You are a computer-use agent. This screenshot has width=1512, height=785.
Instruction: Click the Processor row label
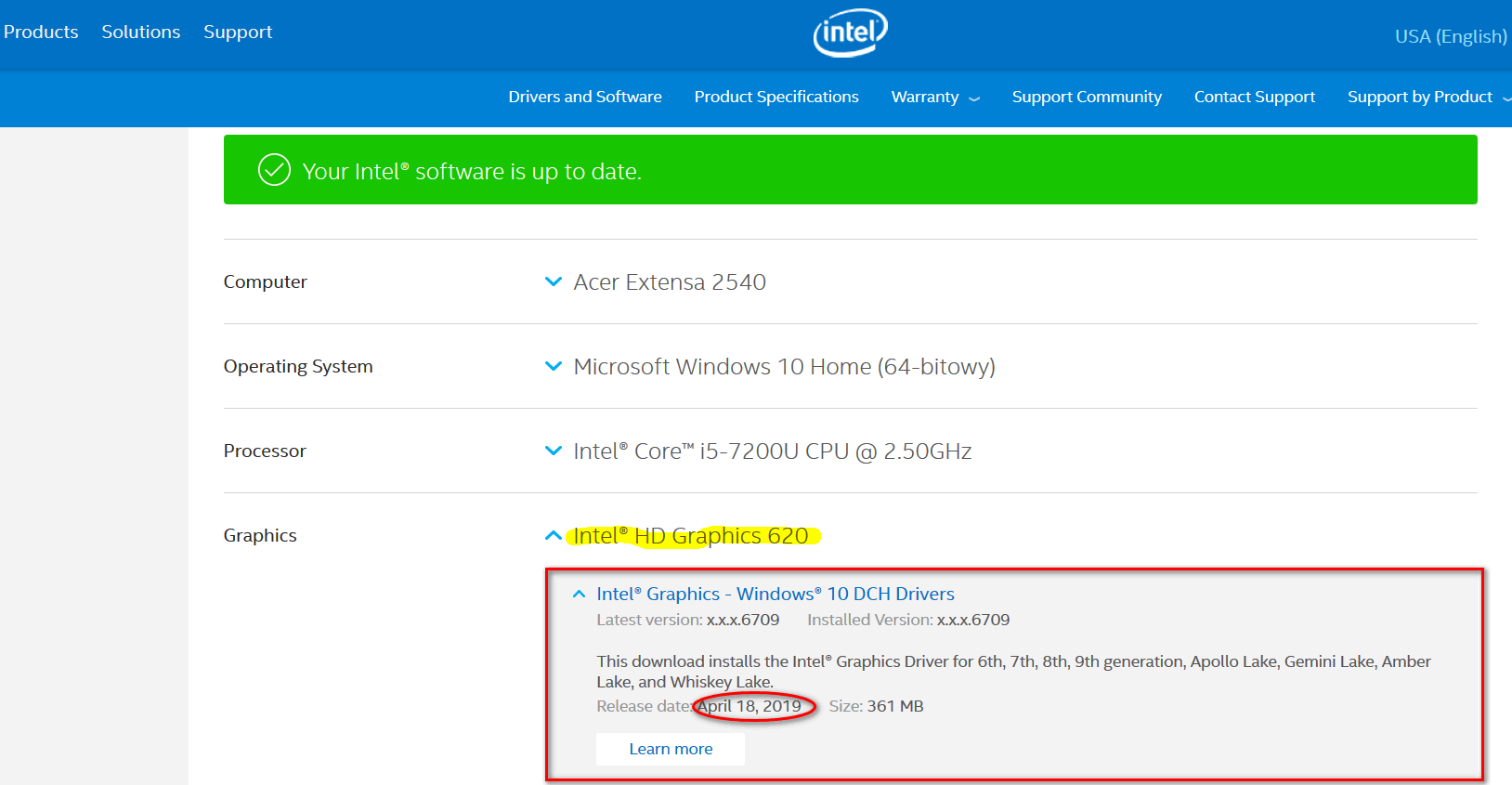click(265, 451)
